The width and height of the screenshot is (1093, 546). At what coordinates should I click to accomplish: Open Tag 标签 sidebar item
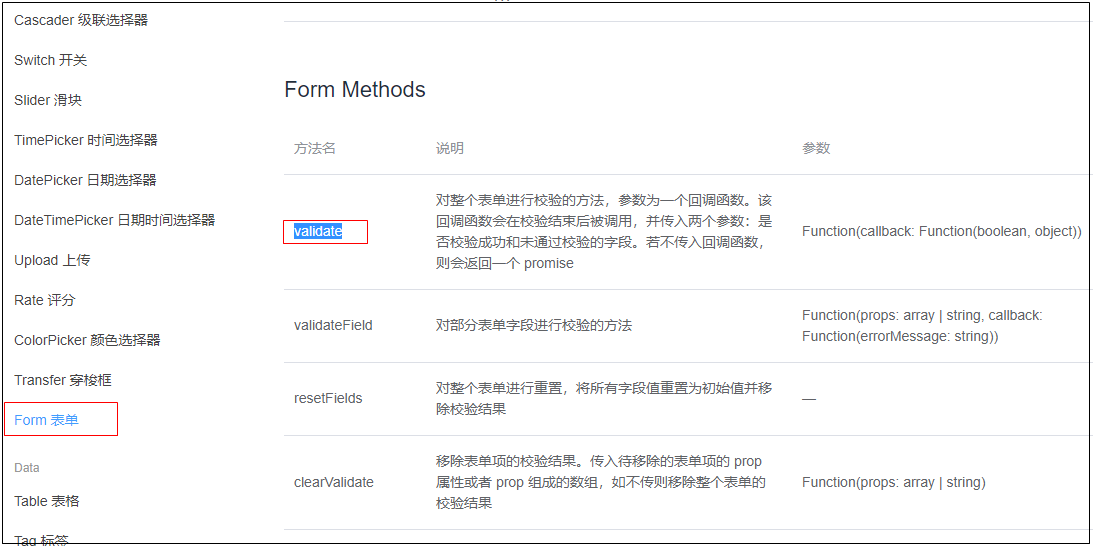pos(41,540)
